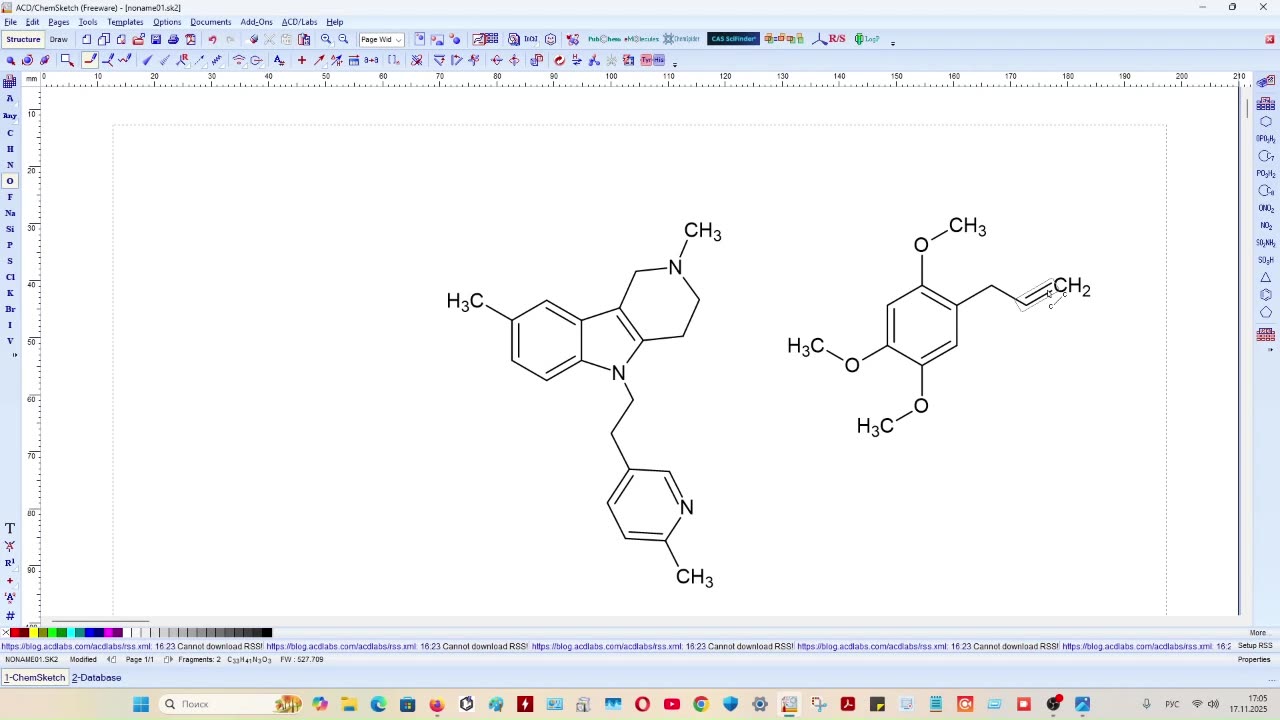1280x720 pixels.
Task: Select the Draw Normal bond tool
Action: click(x=90, y=60)
